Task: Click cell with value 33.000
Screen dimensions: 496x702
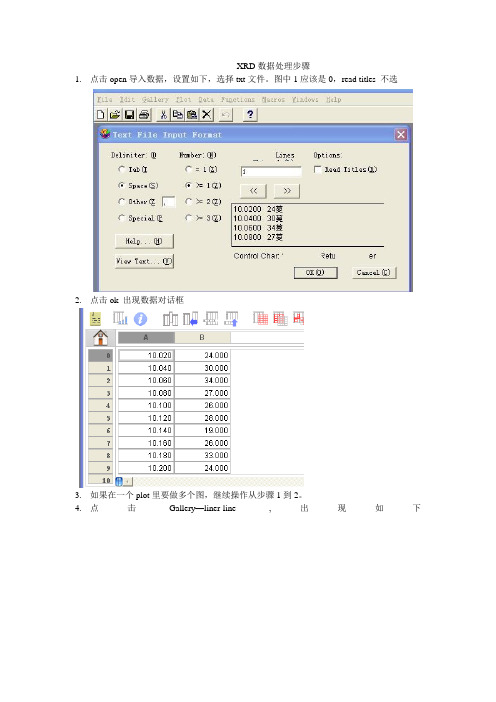Action: (x=202, y=456)
